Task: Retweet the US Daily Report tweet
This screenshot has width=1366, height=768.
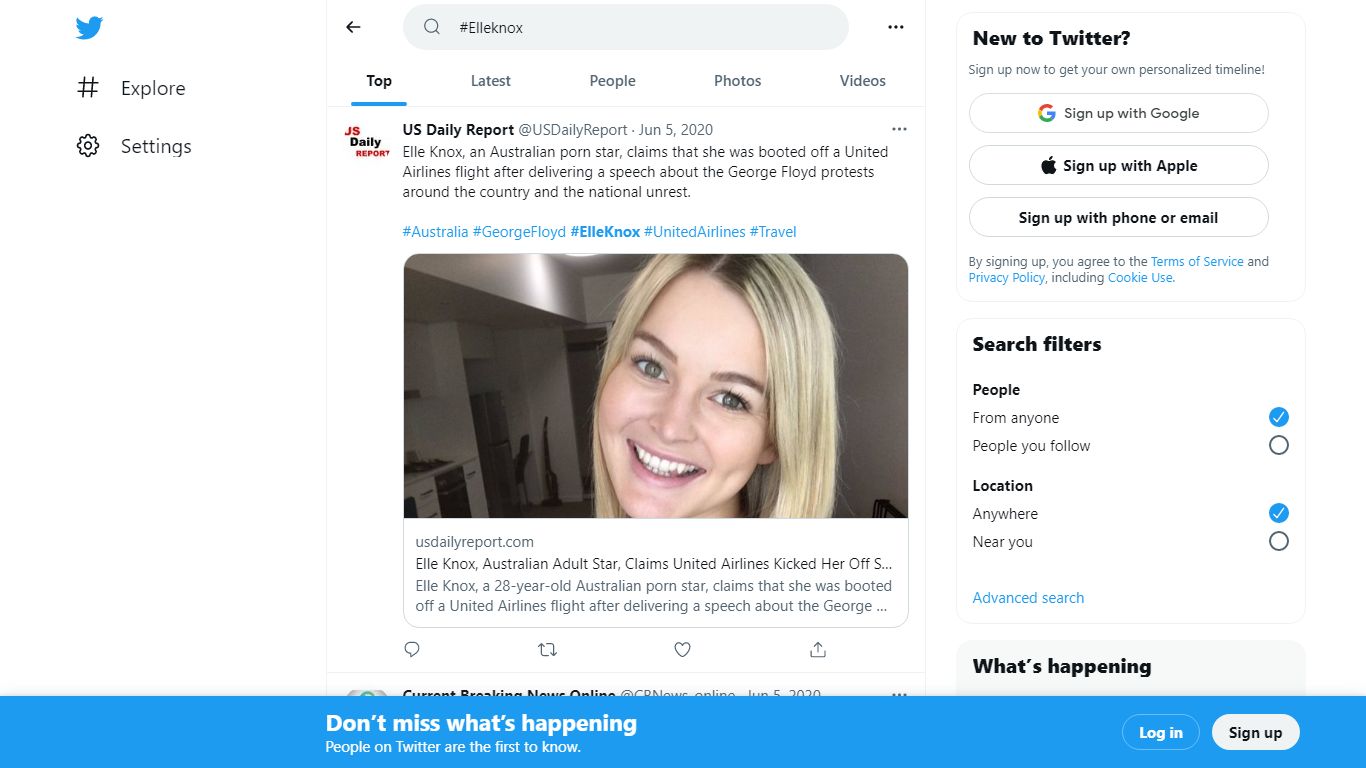Action: (x=547, y=650)
